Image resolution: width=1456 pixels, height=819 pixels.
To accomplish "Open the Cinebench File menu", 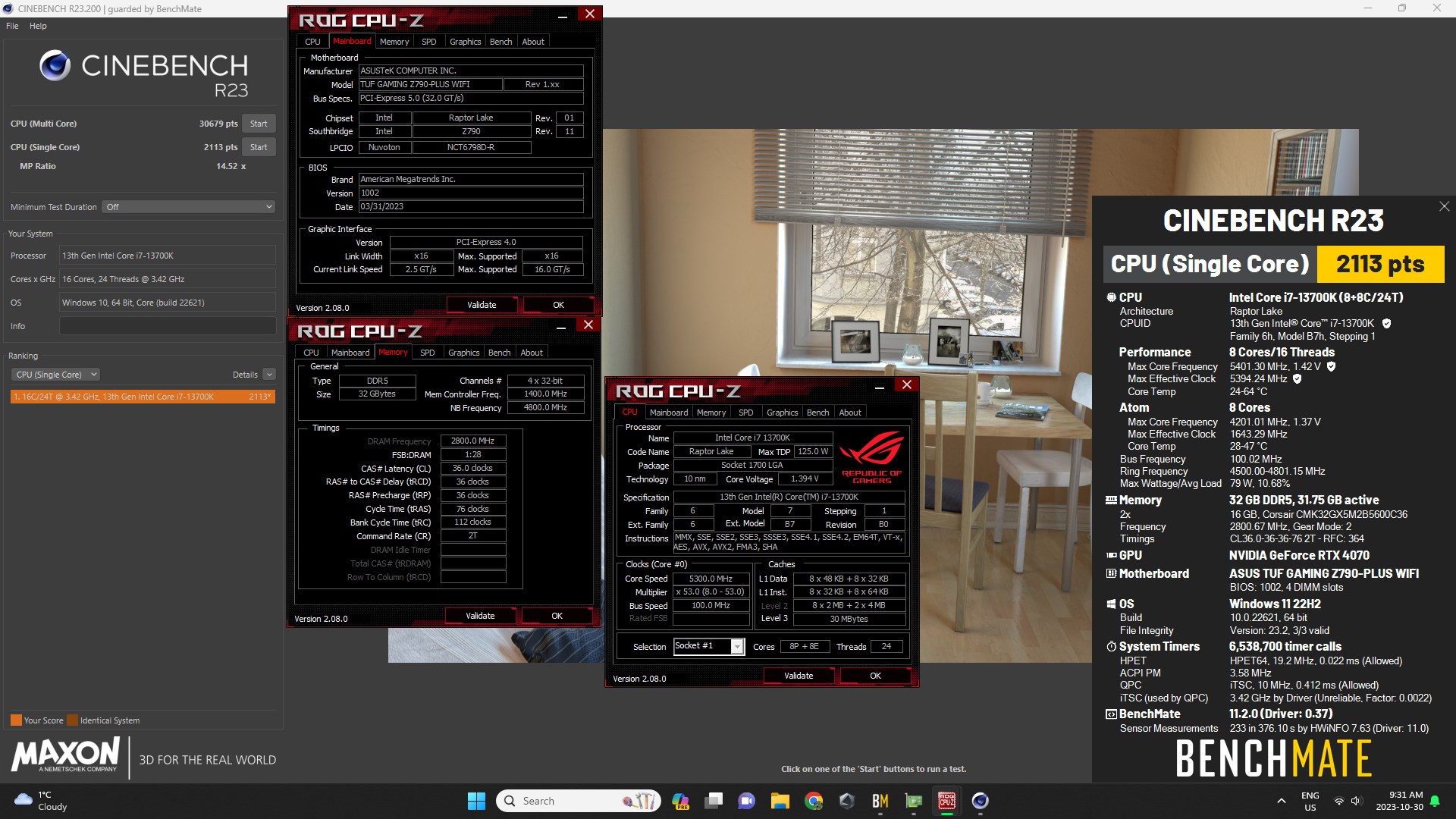I will tap(12, 26).
